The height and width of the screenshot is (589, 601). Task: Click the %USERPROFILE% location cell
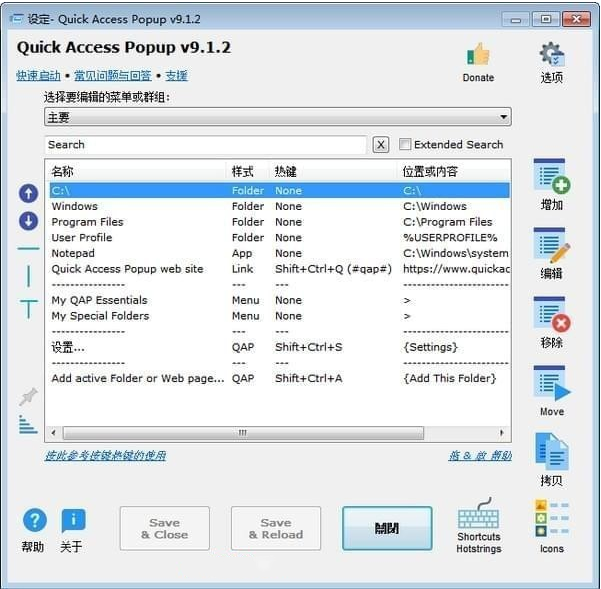tap(450, 238)
